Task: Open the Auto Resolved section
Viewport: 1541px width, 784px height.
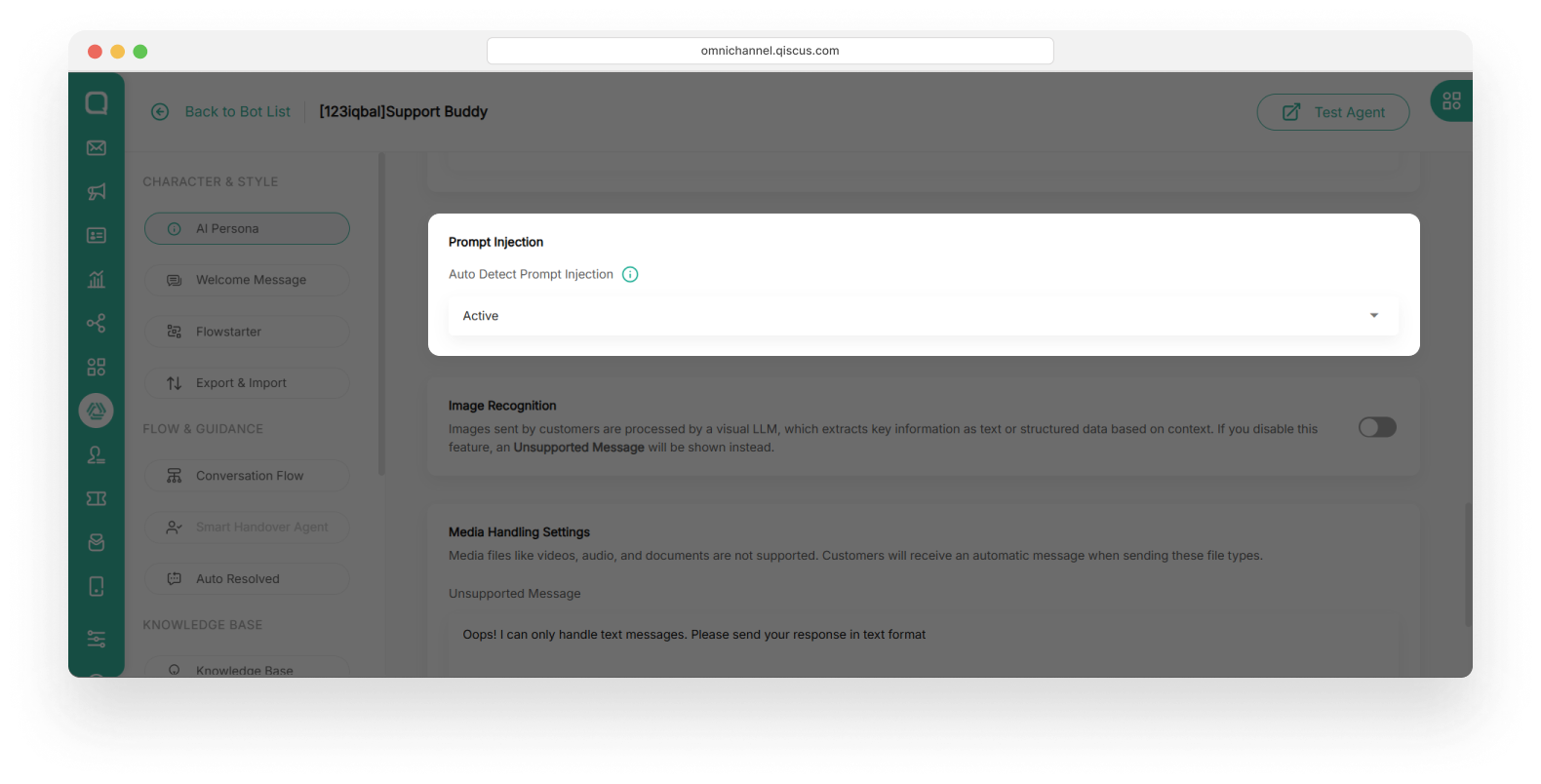Action: 247,579
